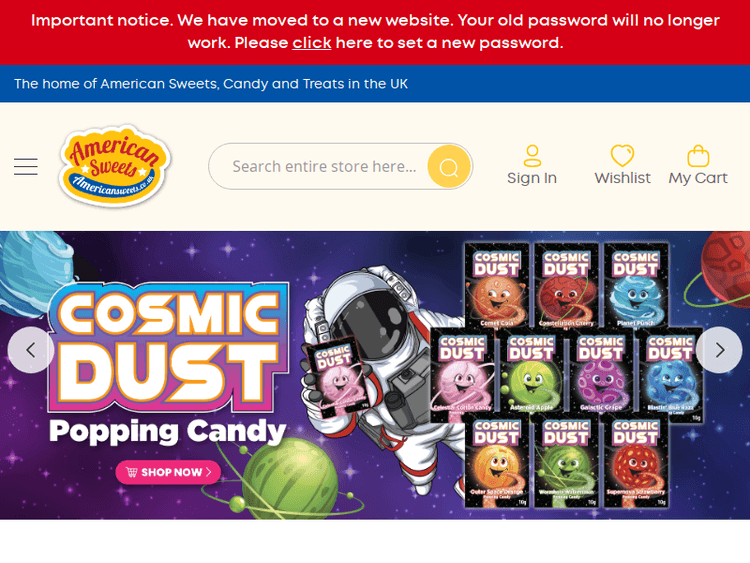Click the Sign In text label

click(532, 178)
